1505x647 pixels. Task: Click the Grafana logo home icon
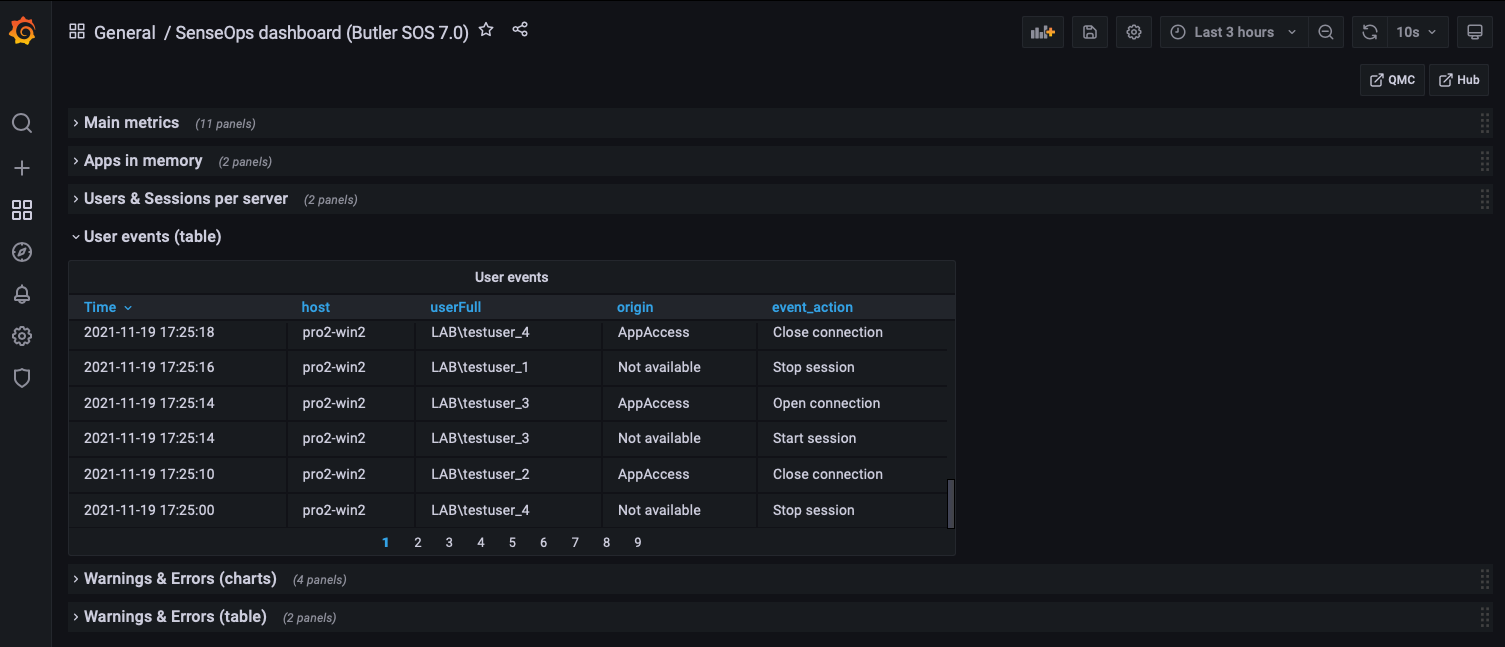[22, 32]
